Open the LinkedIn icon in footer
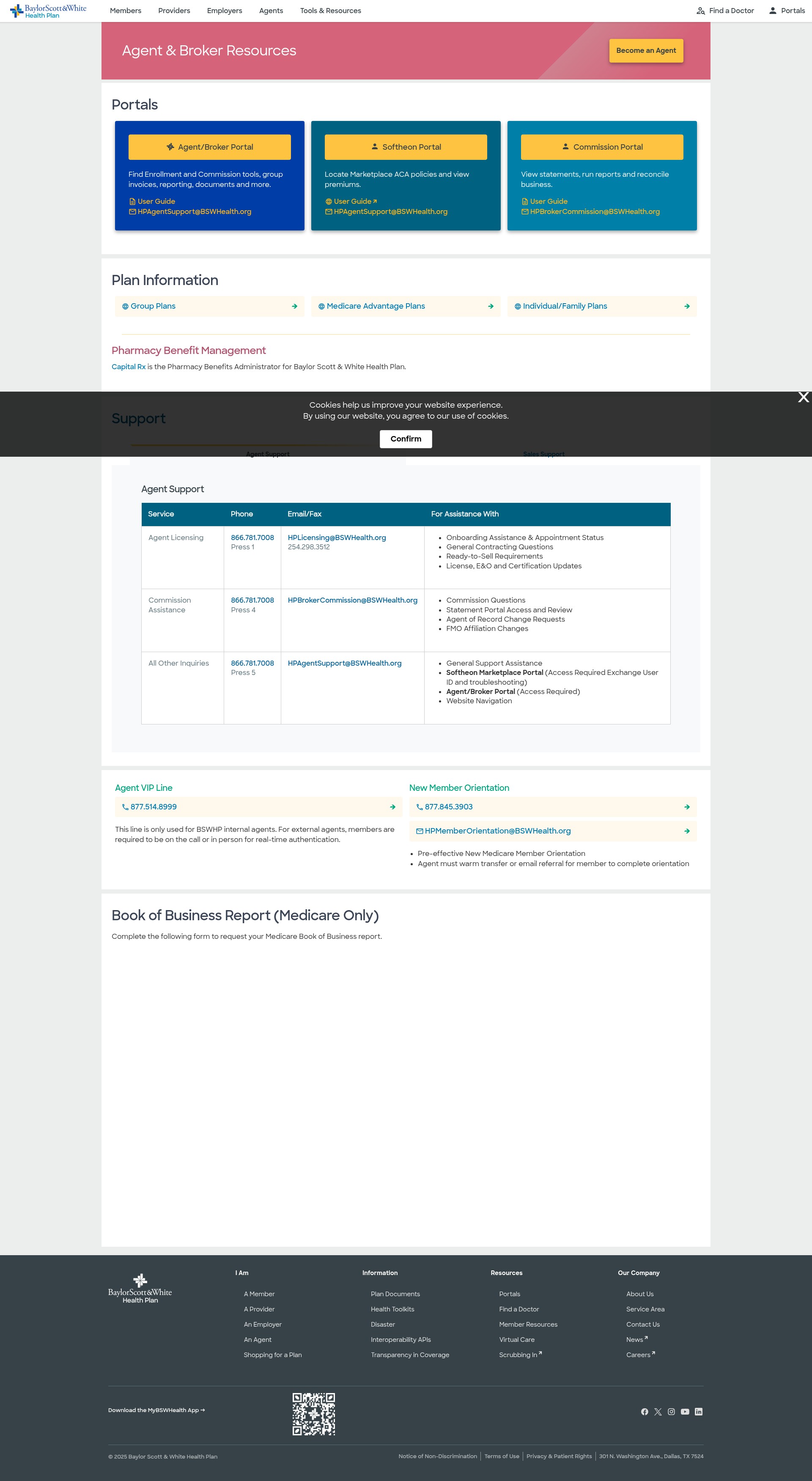 coord(698,1412)
